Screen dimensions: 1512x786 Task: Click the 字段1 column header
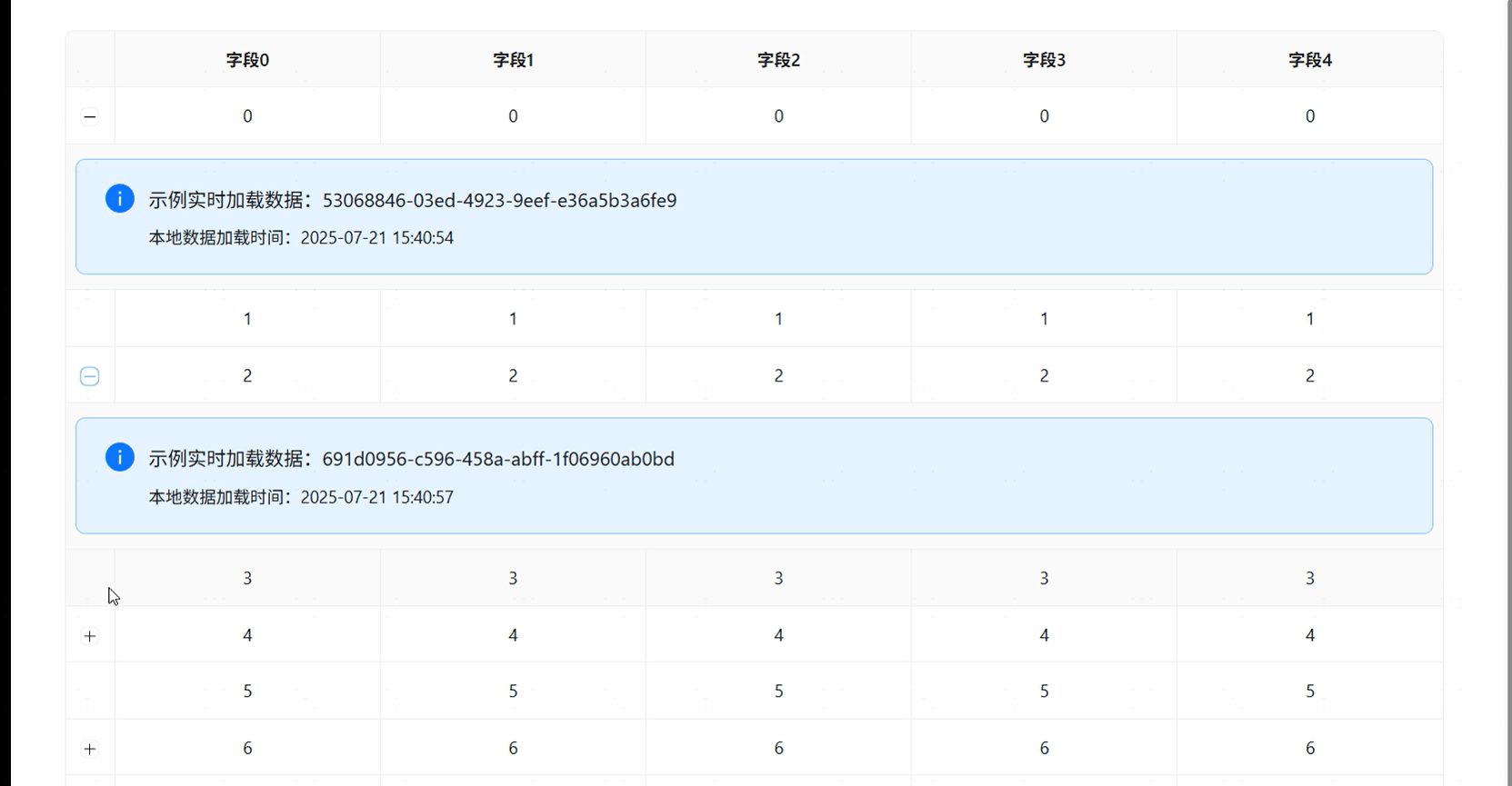[x=513, y=60]
